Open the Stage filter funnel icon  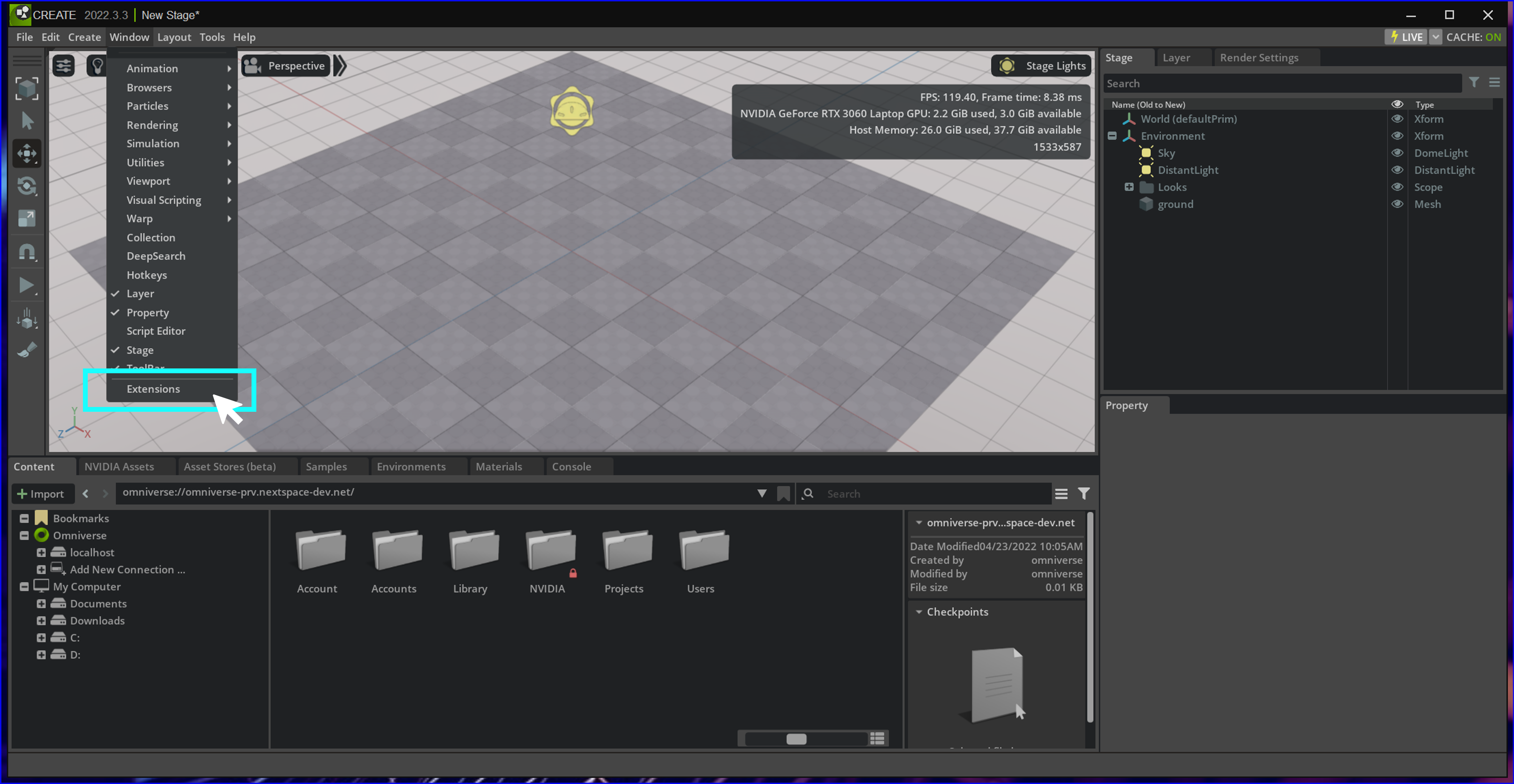coord(1473,83)
